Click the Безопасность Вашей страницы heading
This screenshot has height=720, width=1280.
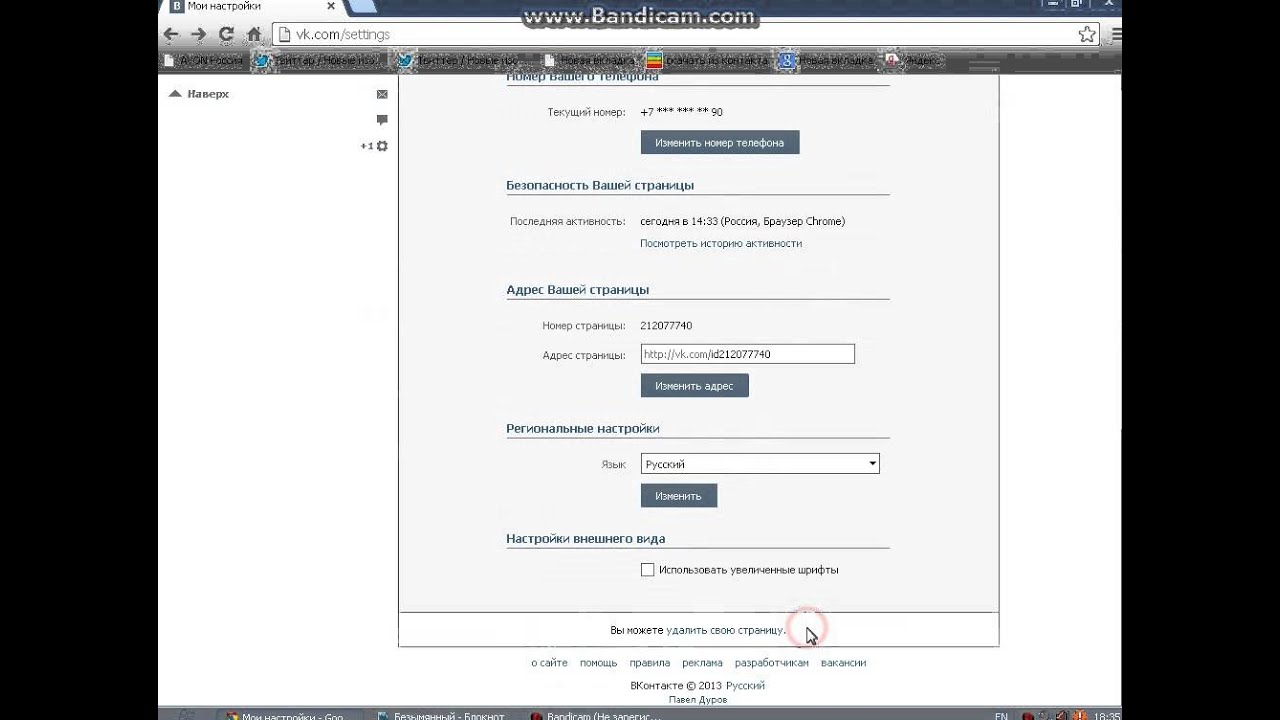point(600,185)
